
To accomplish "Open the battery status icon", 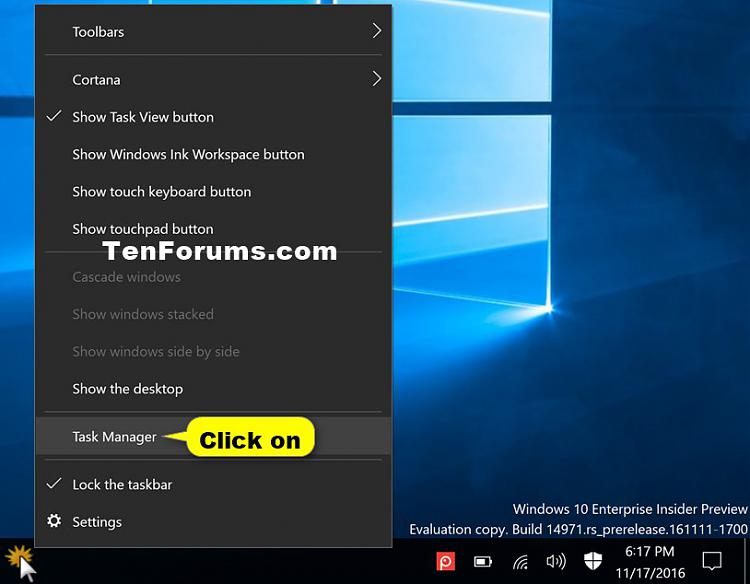I will point(483,562).
